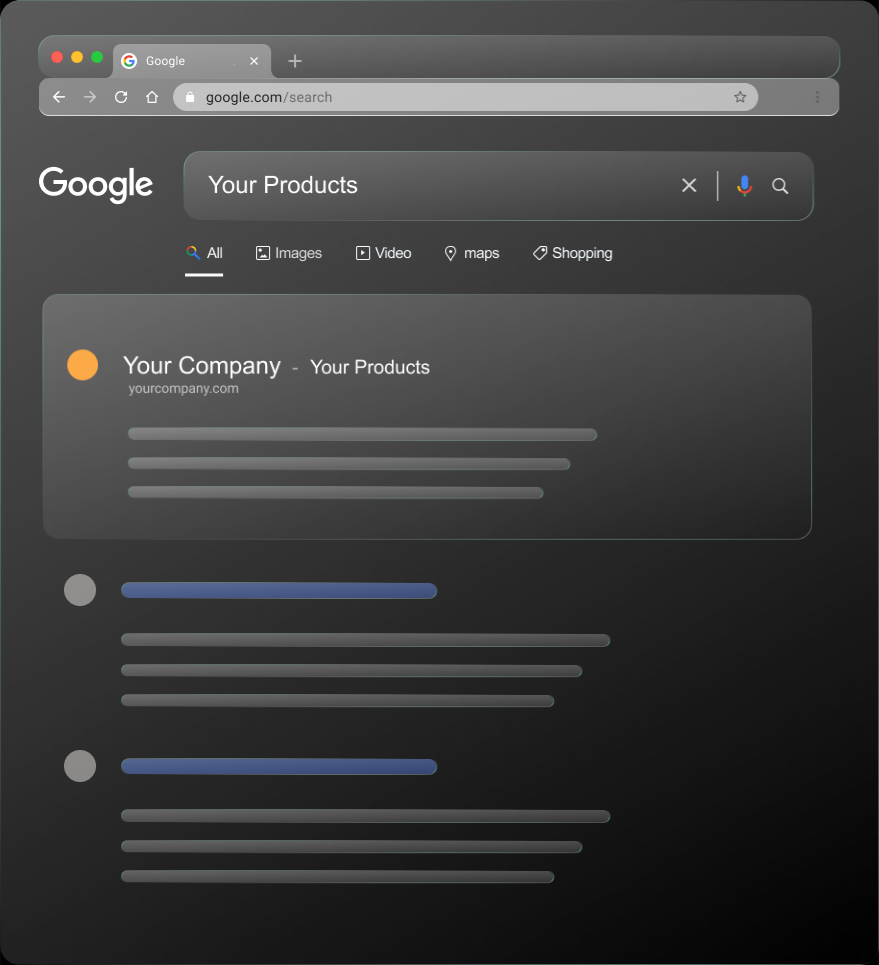Screen dimensions: 879x965
Task: Switch to the Video results tab
Action: pos(384,253)
